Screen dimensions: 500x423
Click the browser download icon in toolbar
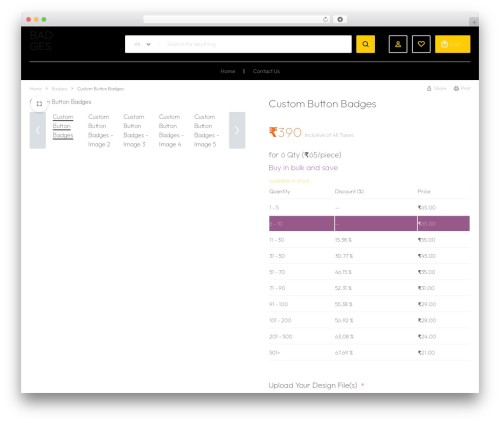point(340,19)
